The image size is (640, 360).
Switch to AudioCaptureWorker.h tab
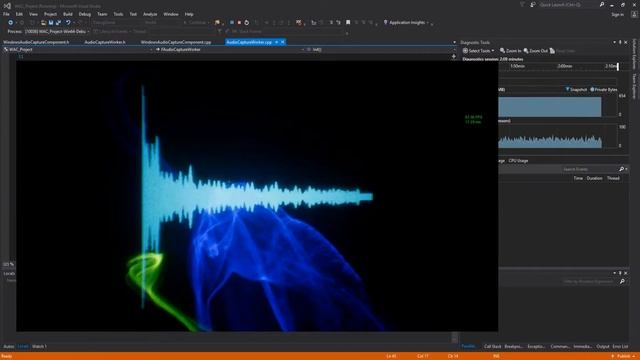point(105,42)
